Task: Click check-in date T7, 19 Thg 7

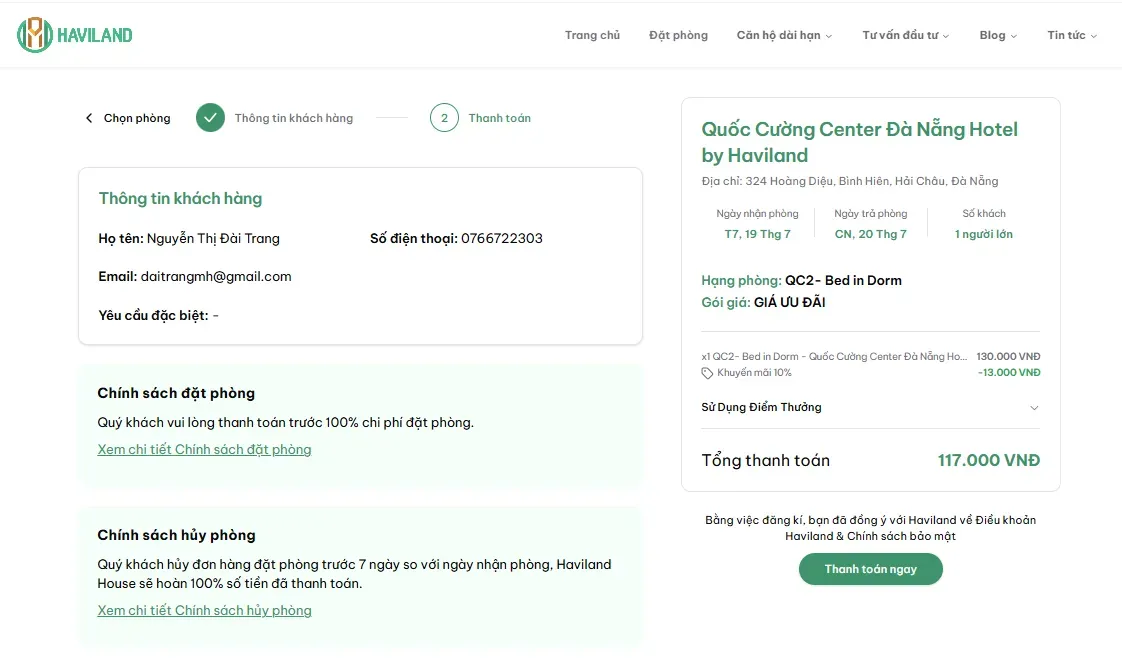Action: (758, 234)
